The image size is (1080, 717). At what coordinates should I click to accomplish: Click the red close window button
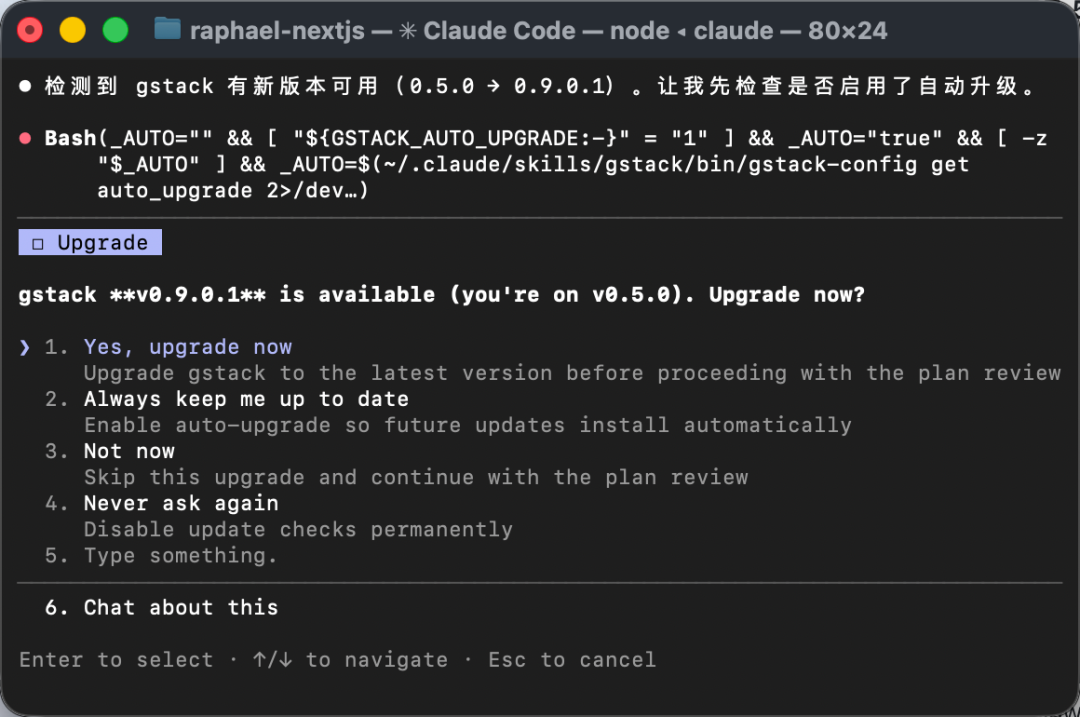coord(30,30)
